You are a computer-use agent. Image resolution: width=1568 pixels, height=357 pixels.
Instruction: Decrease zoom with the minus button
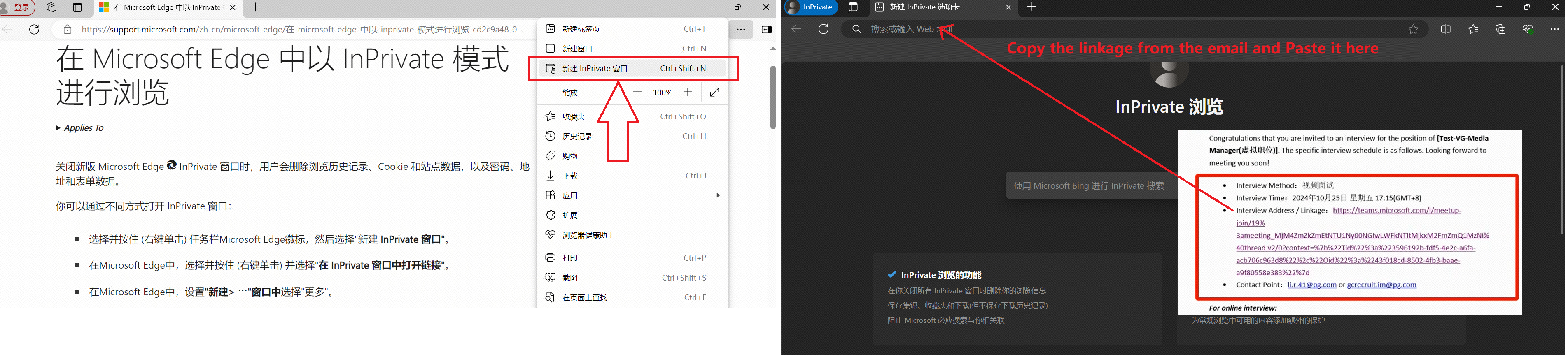(x=637, y=93)
